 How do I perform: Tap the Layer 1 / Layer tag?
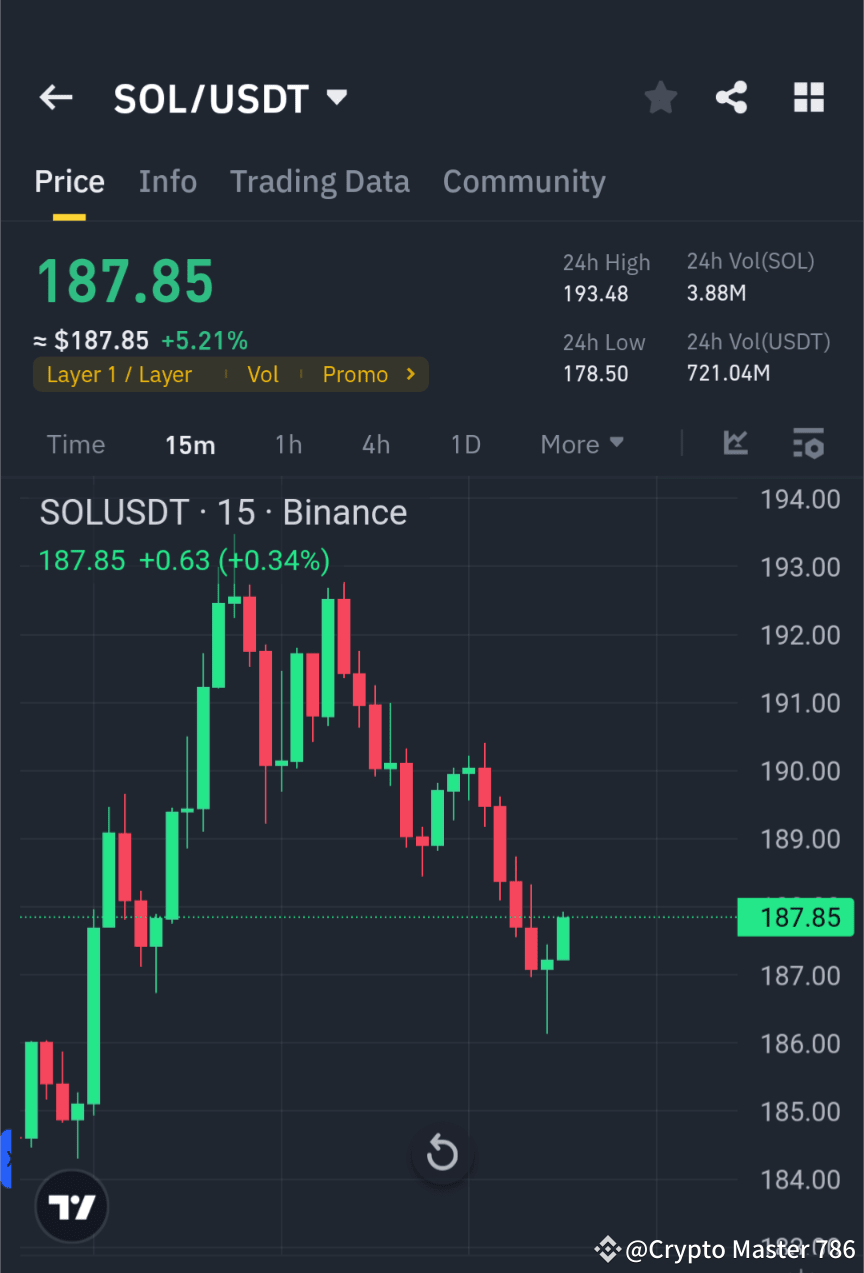119,374
